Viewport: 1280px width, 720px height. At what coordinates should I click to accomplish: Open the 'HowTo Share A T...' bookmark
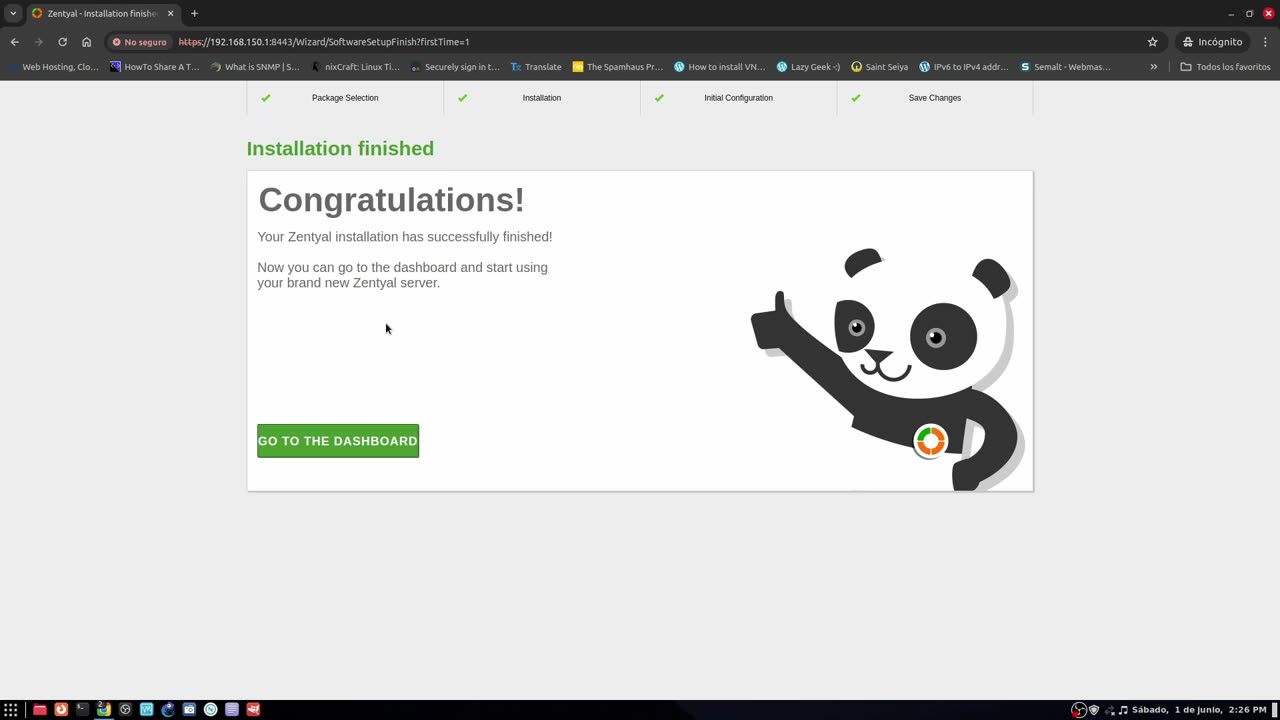tap(155, 67)
